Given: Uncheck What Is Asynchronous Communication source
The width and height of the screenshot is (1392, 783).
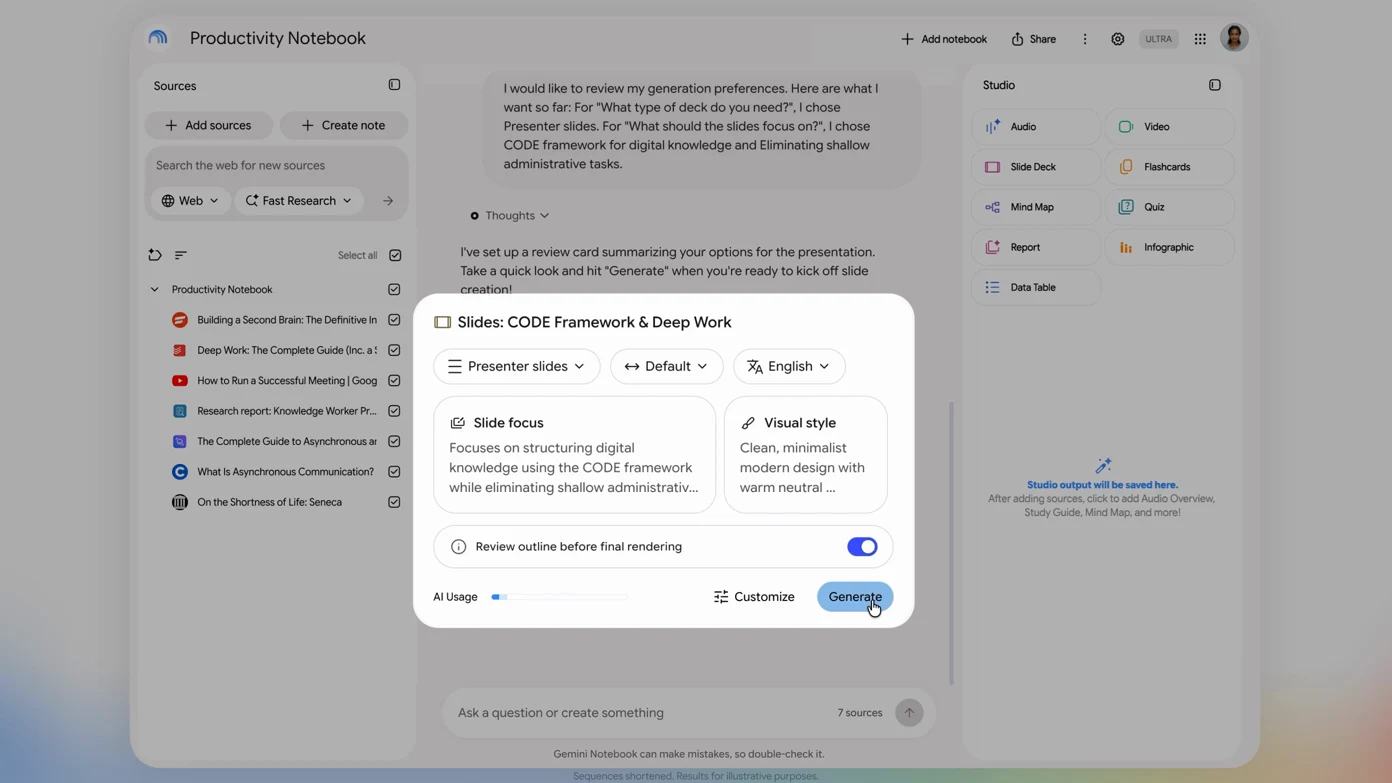Looking at the screenshot, I should (x=394, y=472).
